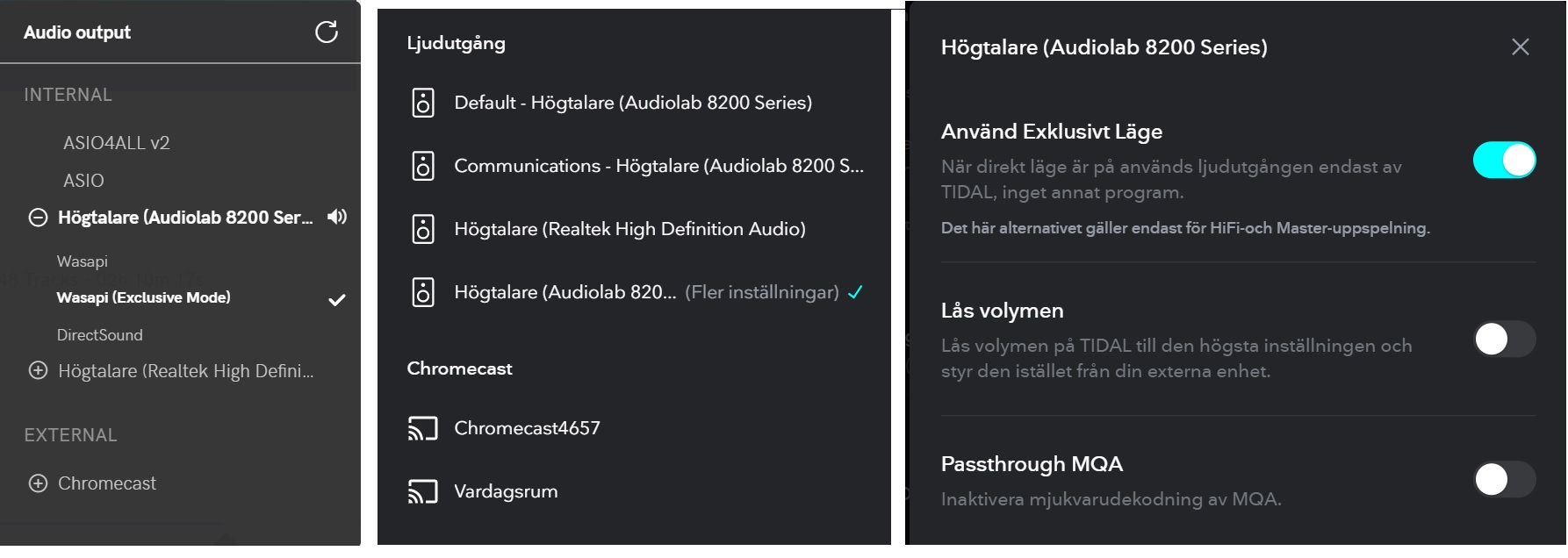The image size is (1568, 558).
Task: Click the cast icon beside Chromecast4657
Action: (x=422, y=428)
